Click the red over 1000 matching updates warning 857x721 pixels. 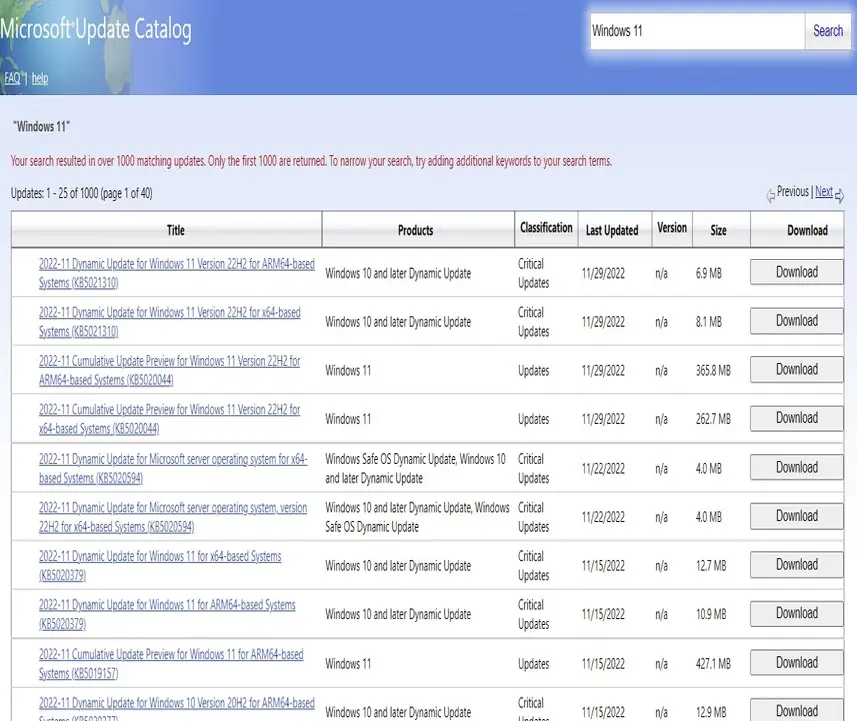[311, 161]
